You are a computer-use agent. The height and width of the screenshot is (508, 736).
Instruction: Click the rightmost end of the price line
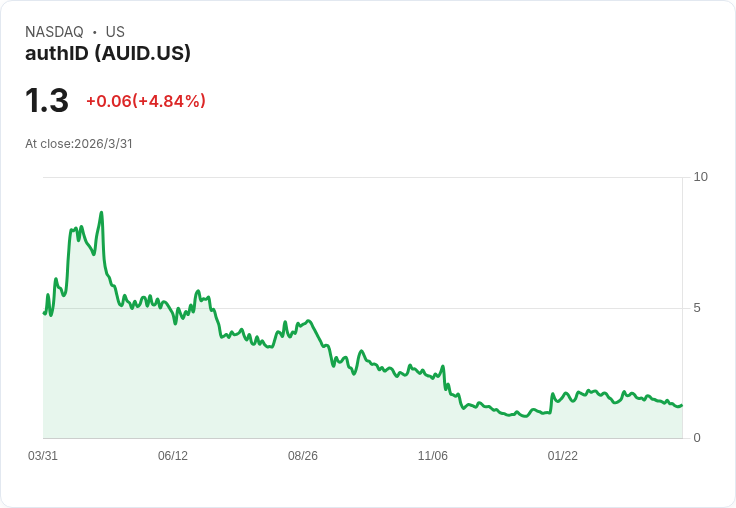click(x=682, y=405)
